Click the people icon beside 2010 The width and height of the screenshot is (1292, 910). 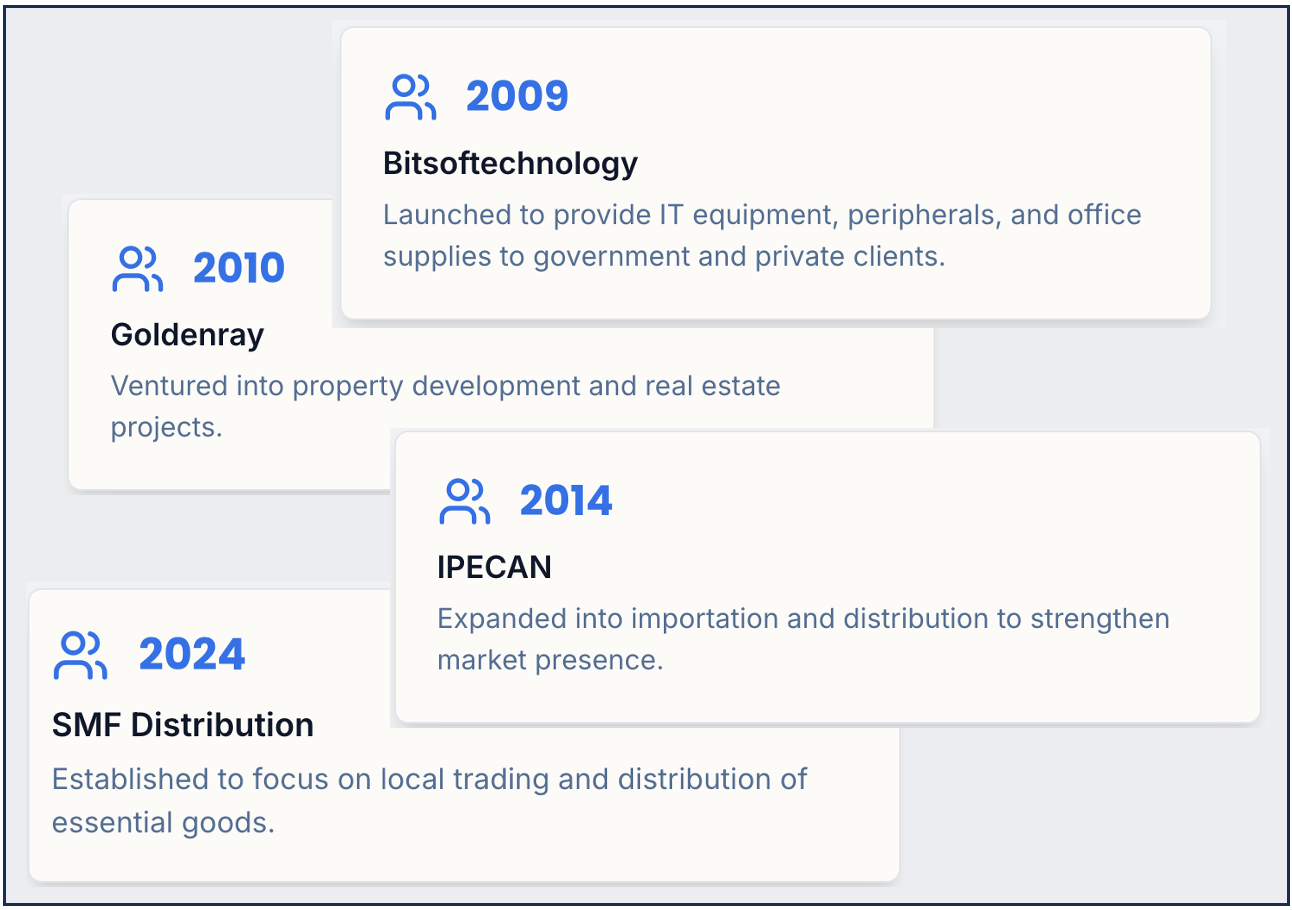137,269
